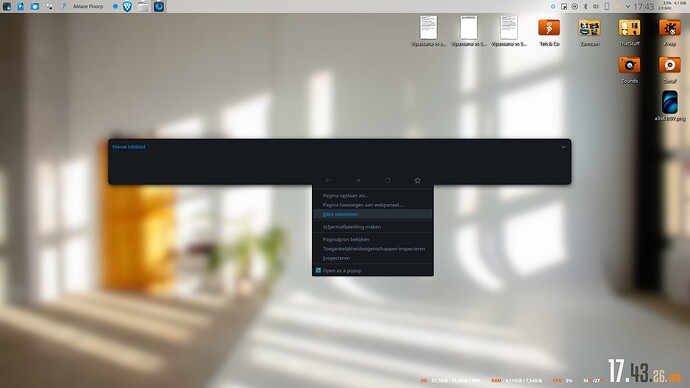Open the application launcher in the top panel
690x388 pixels.
click(7, 6)
